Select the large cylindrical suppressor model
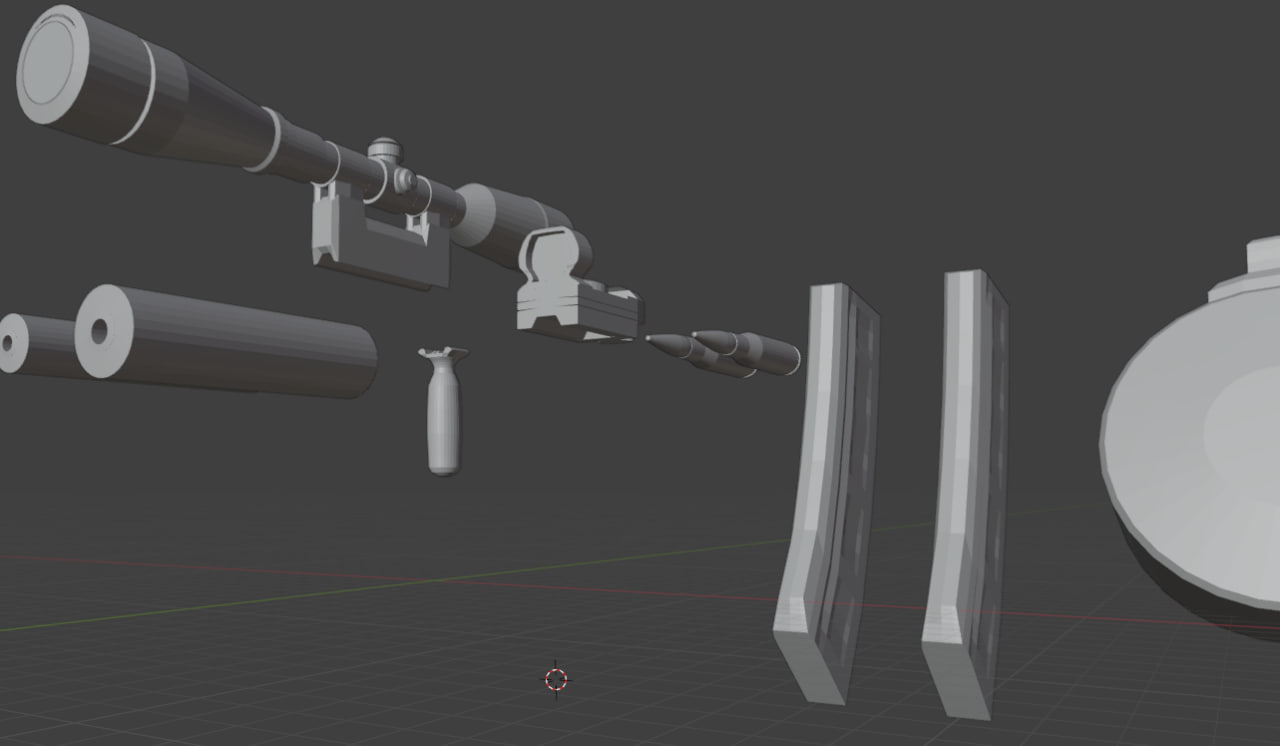1280x746 pixels. (x=226, y=341)
